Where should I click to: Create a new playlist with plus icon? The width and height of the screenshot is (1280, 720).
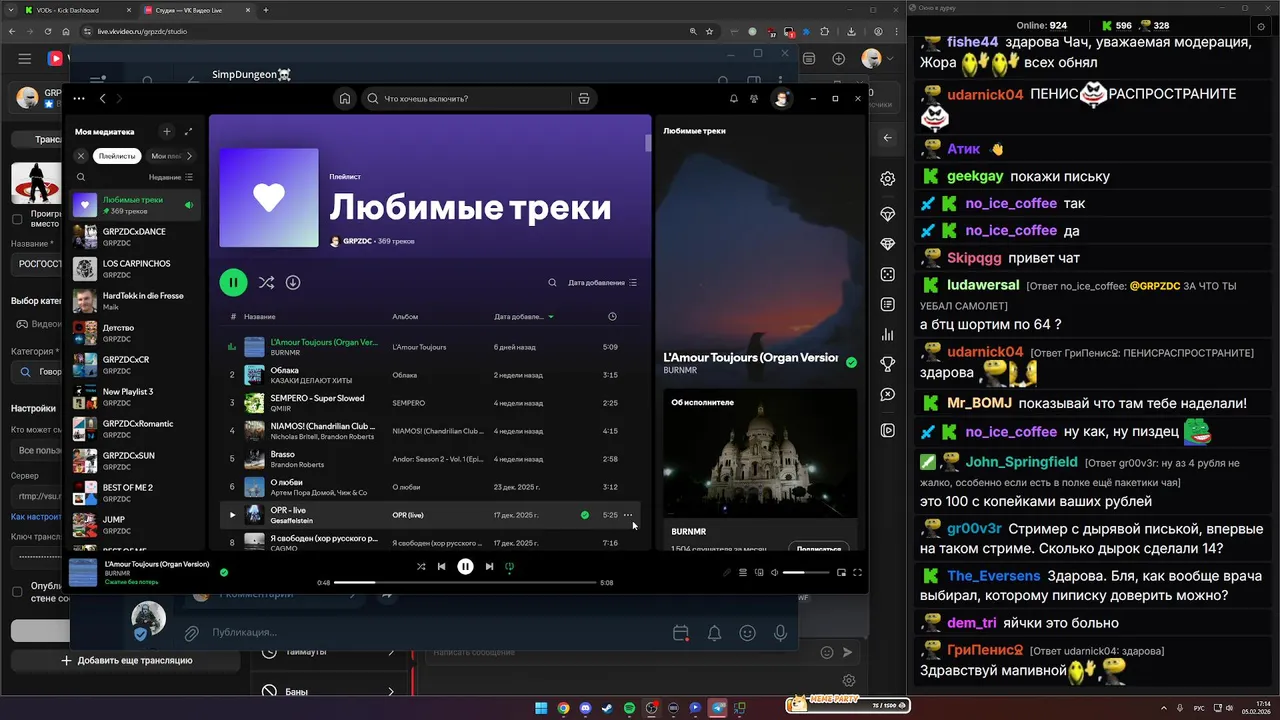pyautogui.click(x=167, y=131)
